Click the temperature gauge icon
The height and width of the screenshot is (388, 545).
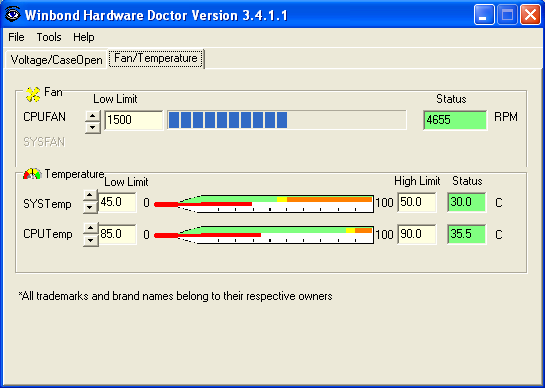32,174
